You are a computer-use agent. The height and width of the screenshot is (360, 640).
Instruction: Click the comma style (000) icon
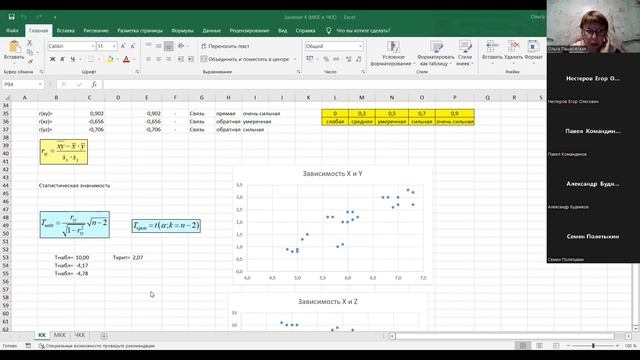(x=336, y=59)
